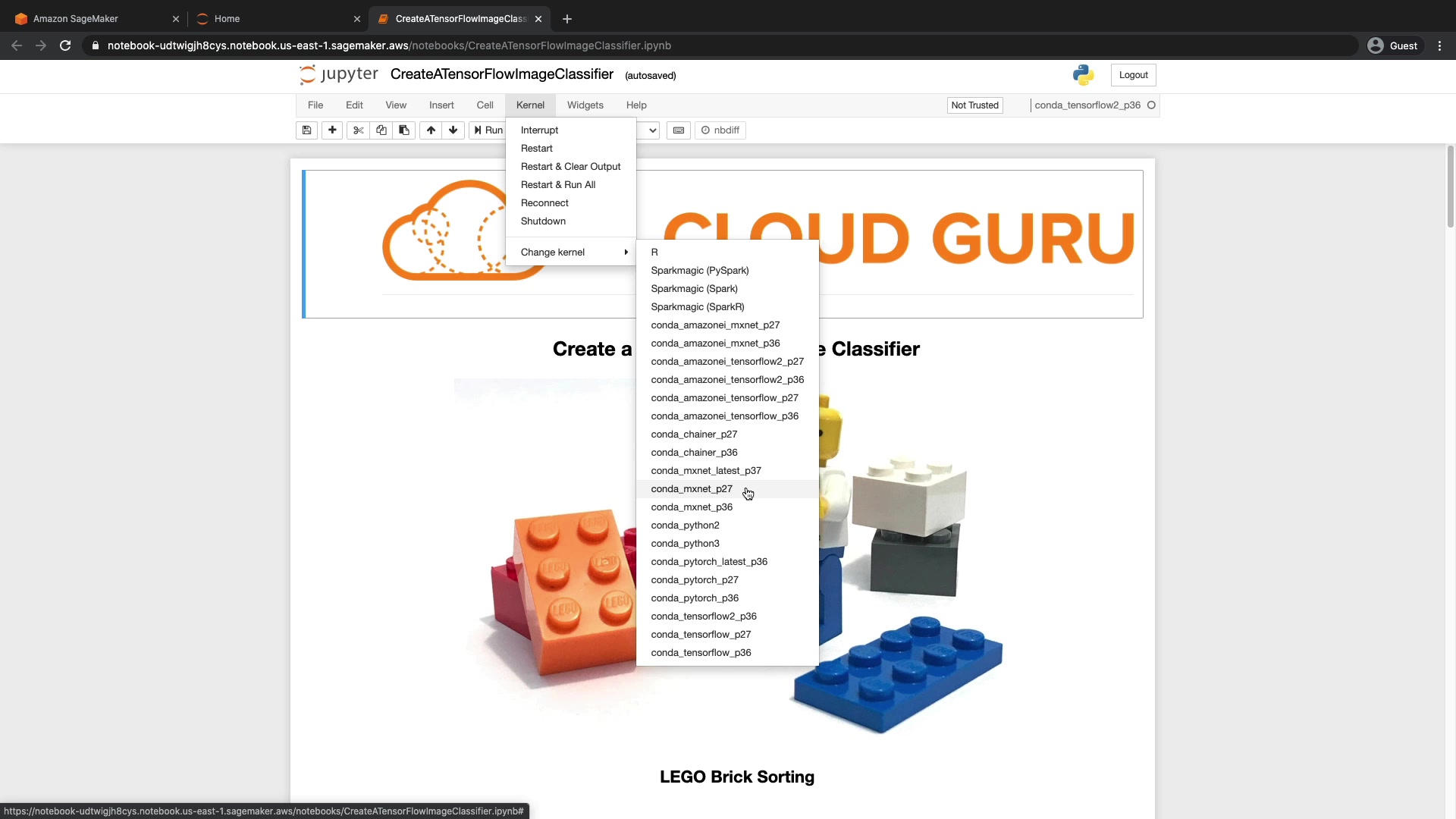
Task: Open Chrome three-dot menu
Action: pos(1439,45)
